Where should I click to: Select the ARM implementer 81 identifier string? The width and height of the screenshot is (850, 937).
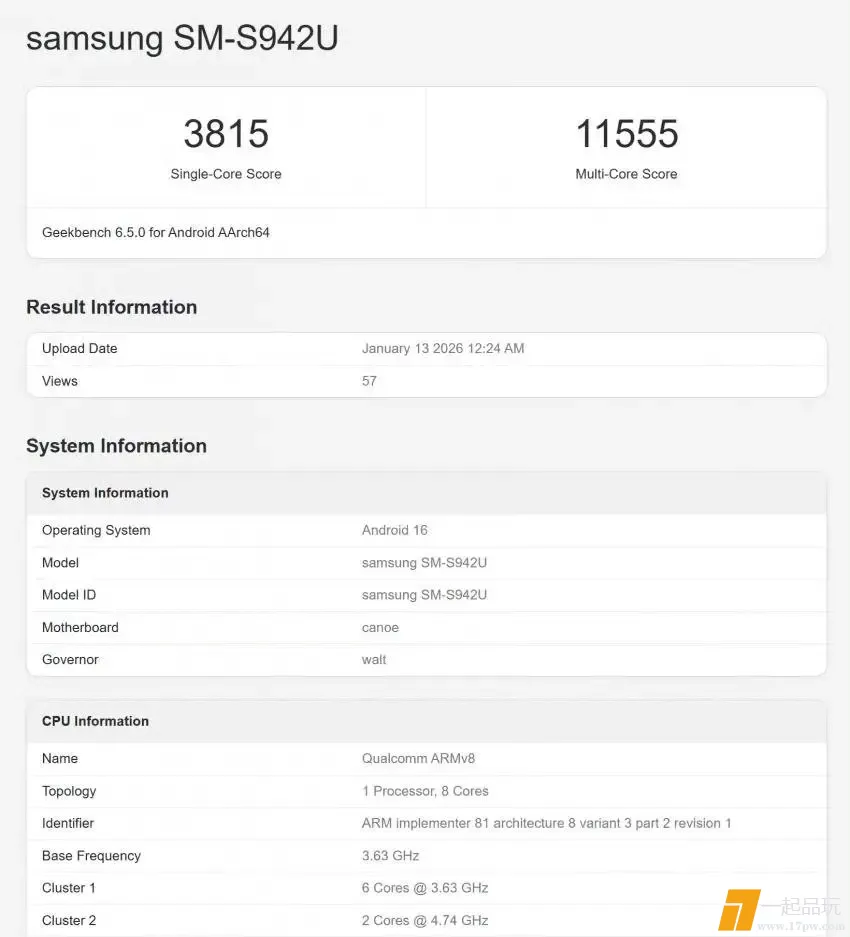(x=546, y=823)
